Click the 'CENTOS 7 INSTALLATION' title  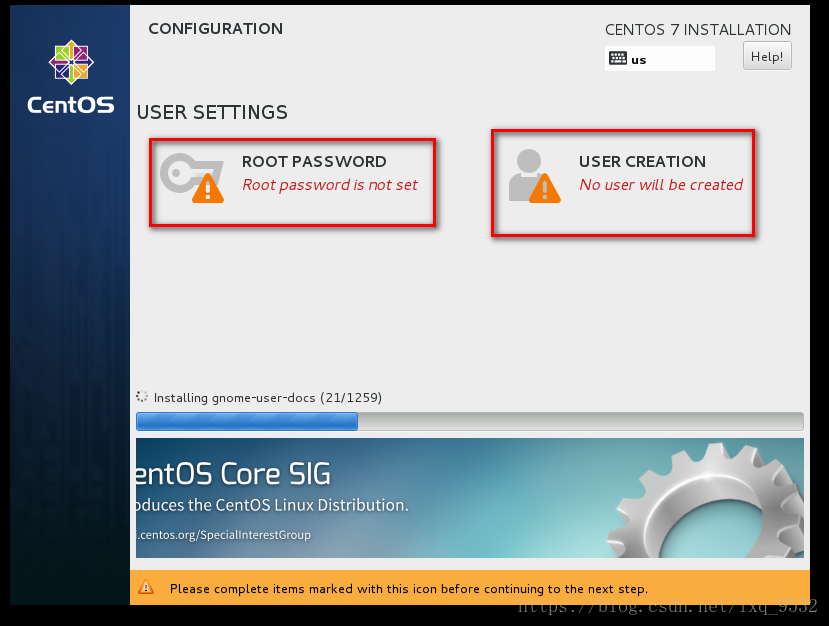pyautogui.click(x=698, y=30)
